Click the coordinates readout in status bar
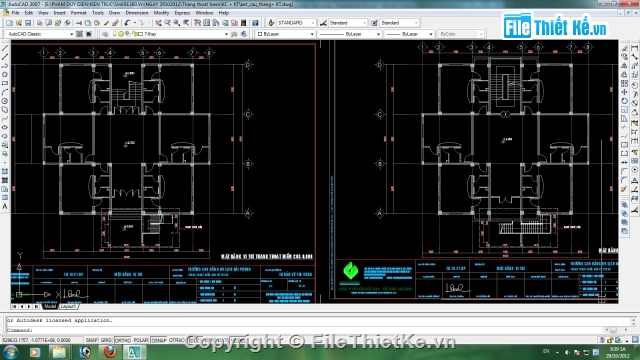640x360 pixels. point(42,340)
